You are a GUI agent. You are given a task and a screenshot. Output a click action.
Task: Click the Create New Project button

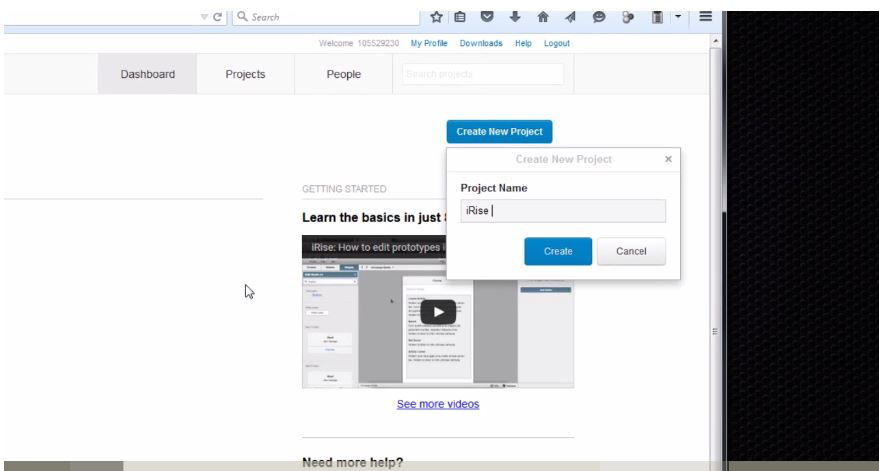[x=499, y=132]
